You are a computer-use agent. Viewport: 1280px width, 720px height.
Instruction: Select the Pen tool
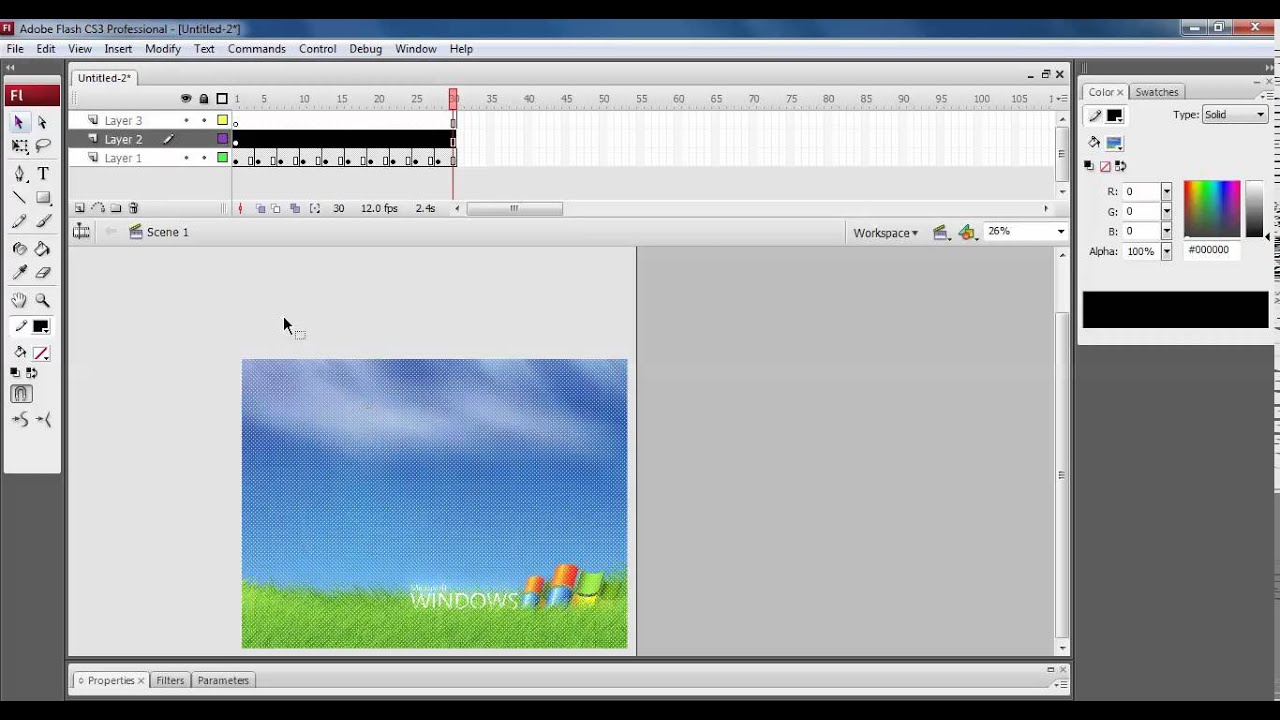pyautogui.click(x=19, y=173)
